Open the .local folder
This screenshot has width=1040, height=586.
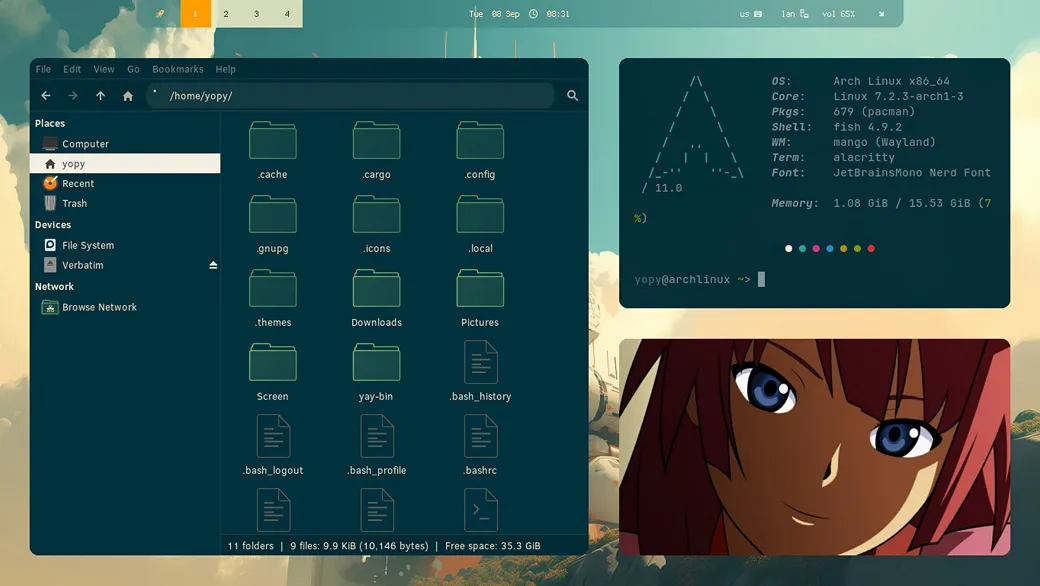[480, 224]
